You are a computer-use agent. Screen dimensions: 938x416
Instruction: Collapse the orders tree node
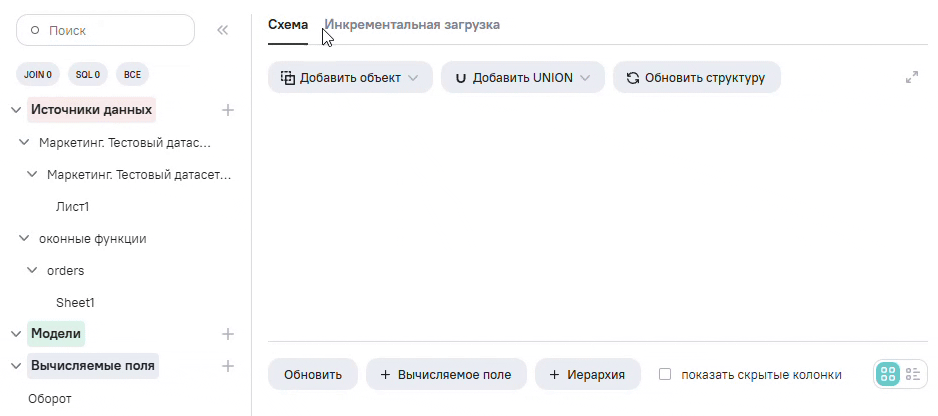click(x=32, y=270)
